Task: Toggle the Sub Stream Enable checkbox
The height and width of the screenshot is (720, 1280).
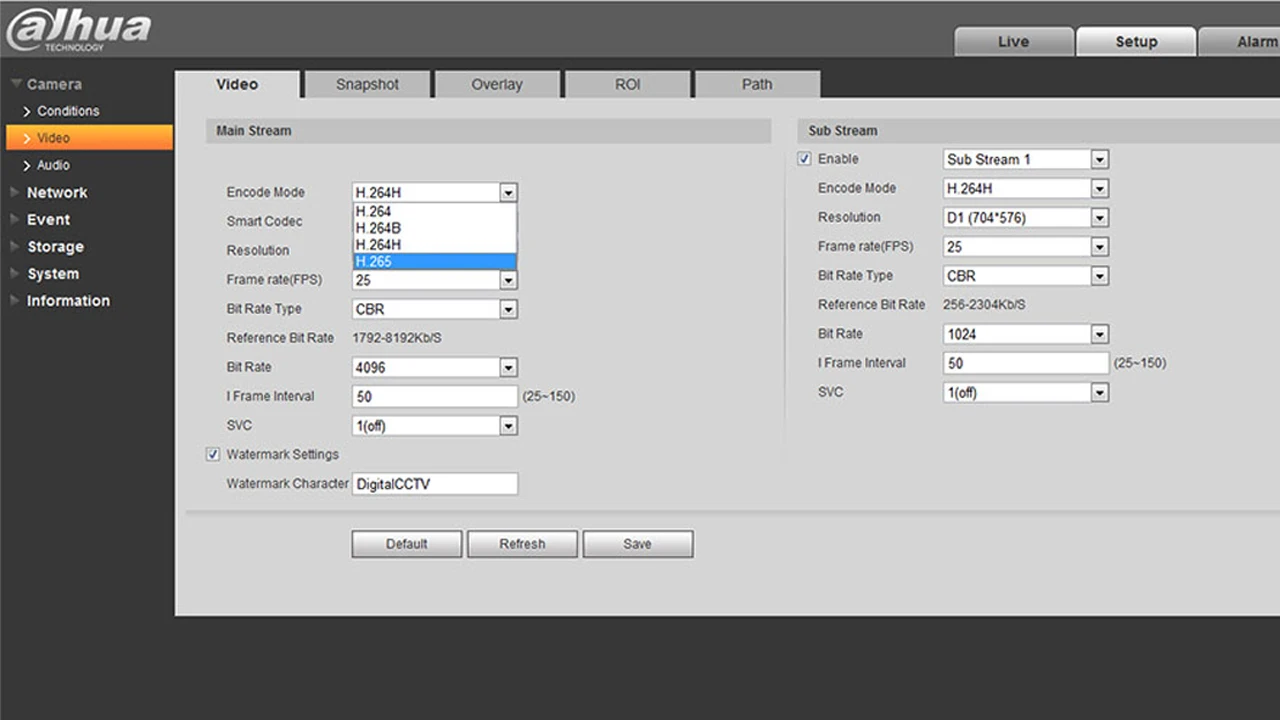Action: [x=804, y=159]
